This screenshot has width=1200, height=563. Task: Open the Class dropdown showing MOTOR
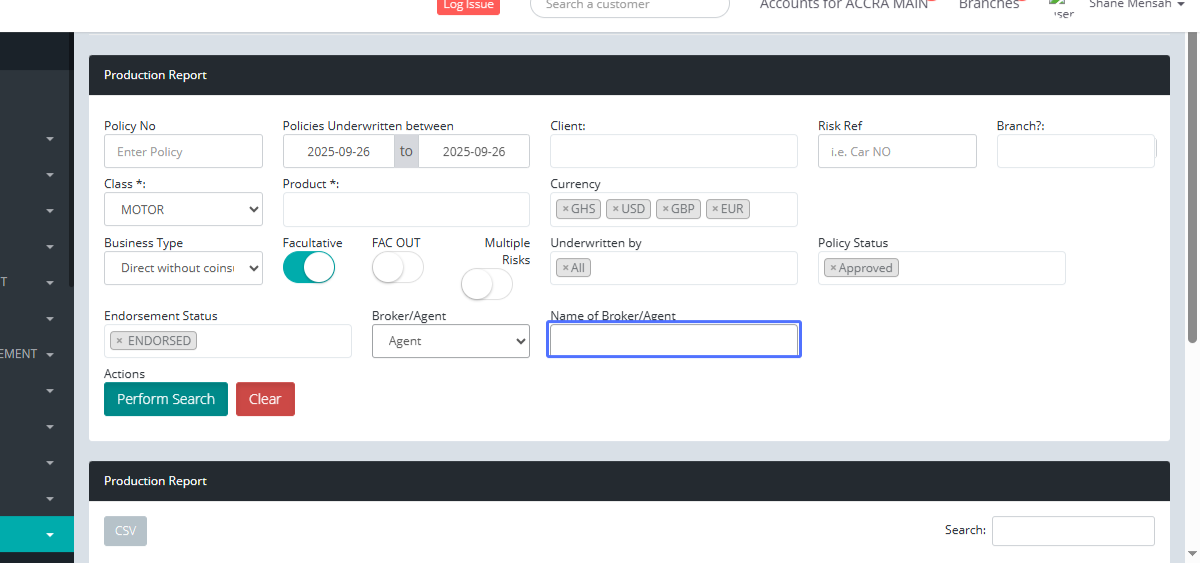tap(183, 210)
